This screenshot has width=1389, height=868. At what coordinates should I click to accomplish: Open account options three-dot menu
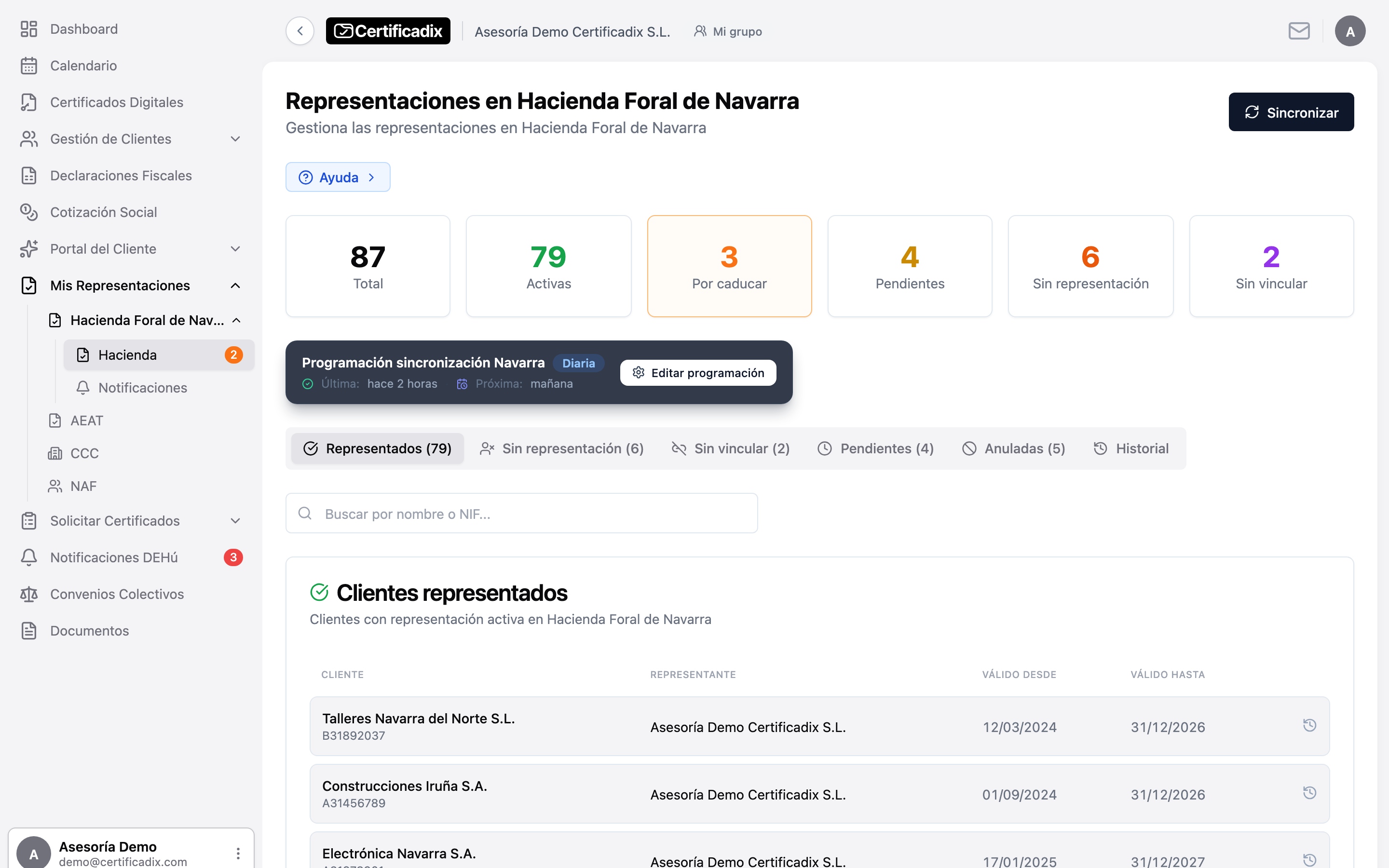238,853
